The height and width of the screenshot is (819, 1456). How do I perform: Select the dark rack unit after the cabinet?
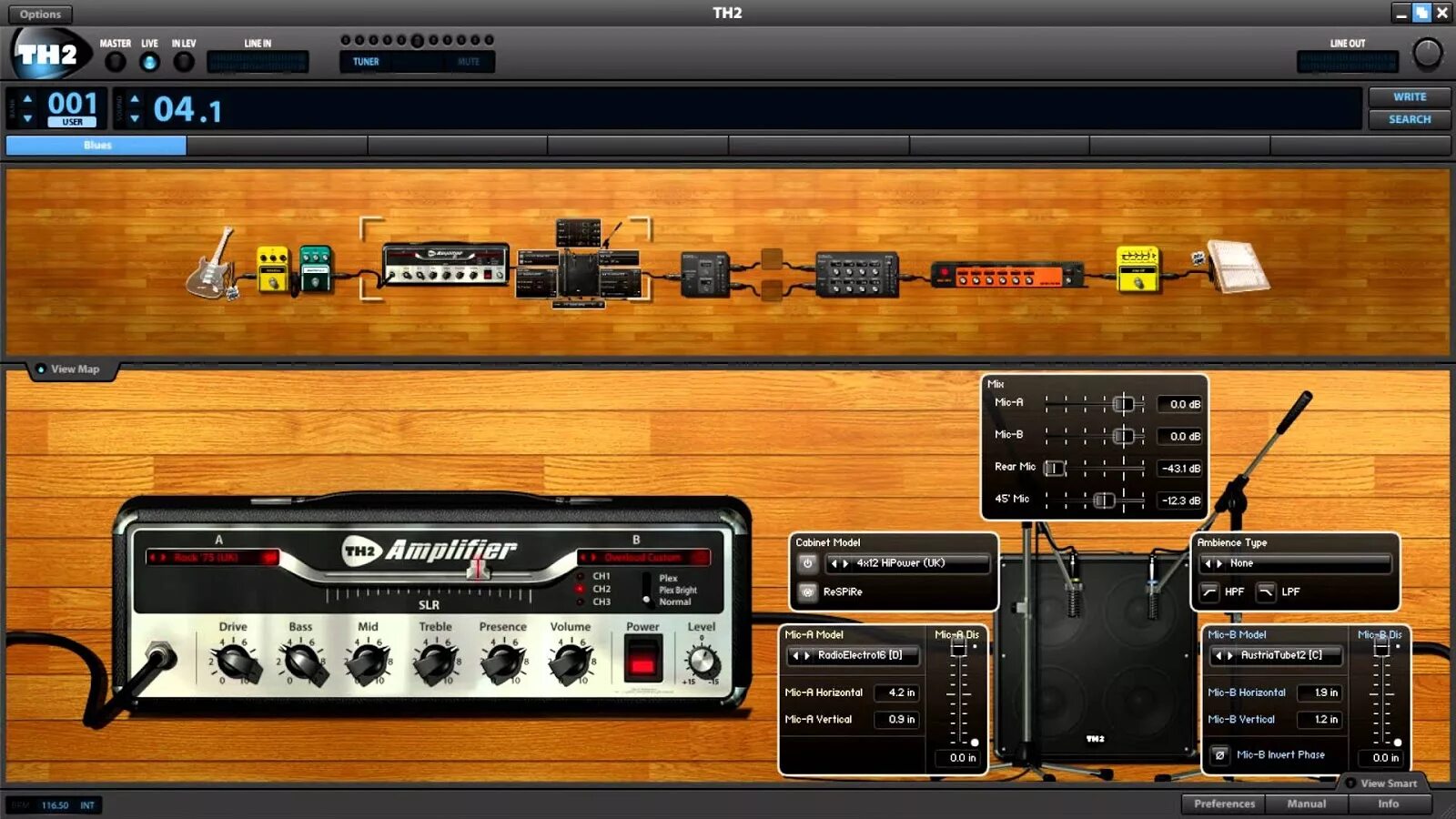coord(705,275)
